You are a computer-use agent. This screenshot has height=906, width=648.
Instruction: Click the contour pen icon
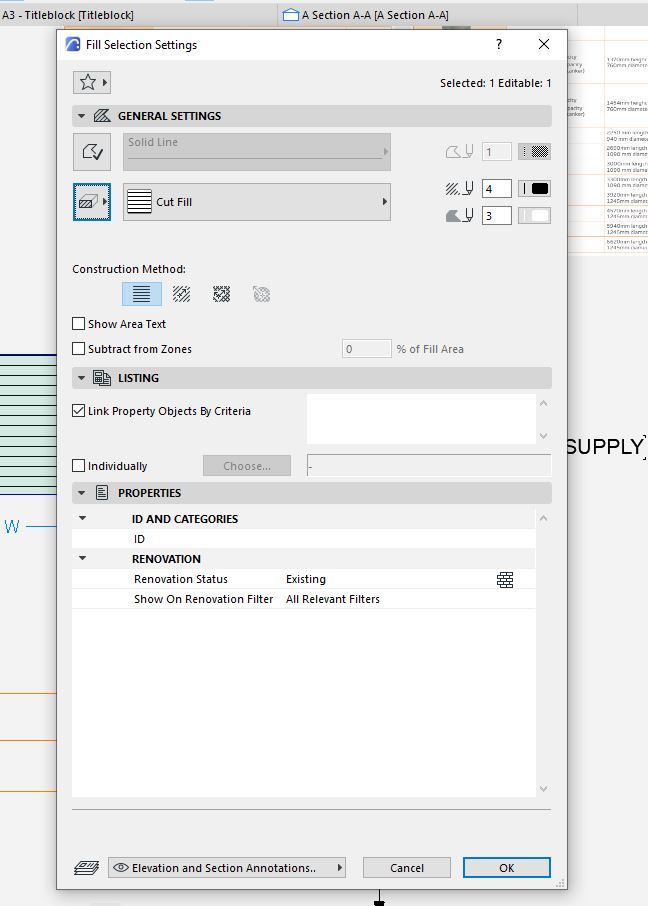460,151
